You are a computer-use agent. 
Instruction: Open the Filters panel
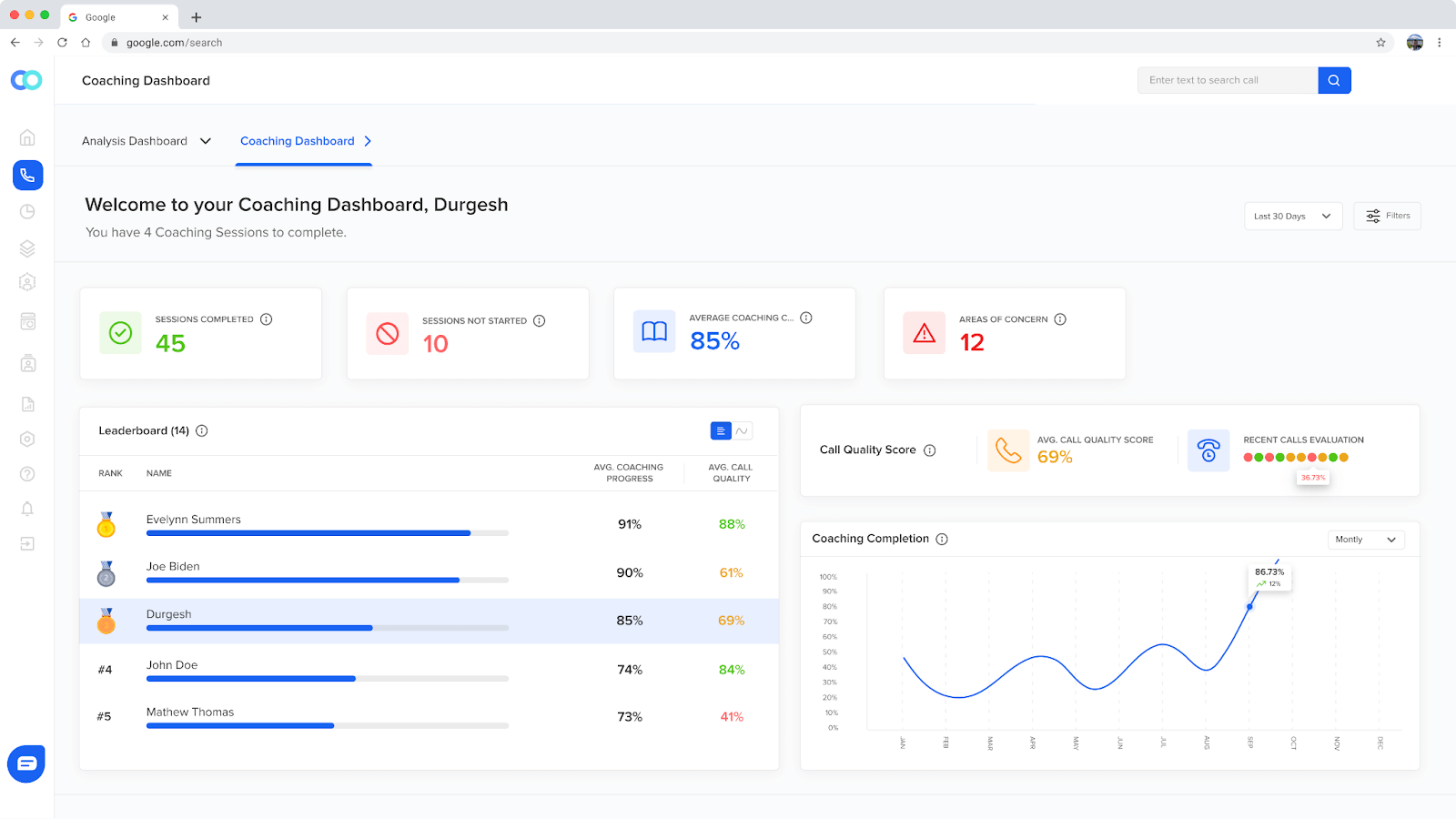pyautogui.click(x=1387, y=216)
